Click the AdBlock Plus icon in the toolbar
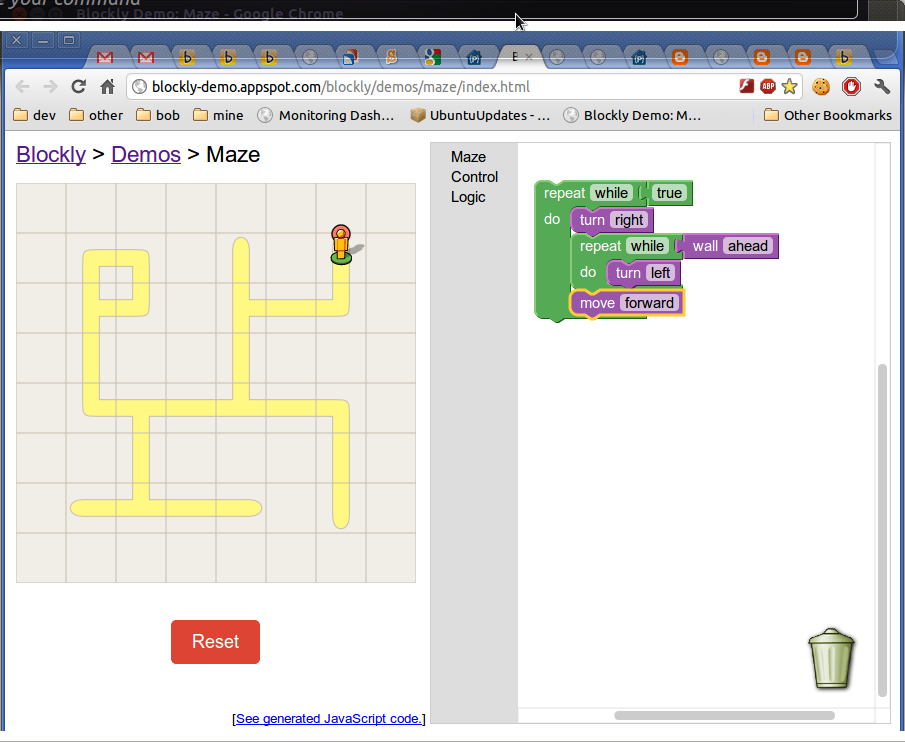 (767, 87)
